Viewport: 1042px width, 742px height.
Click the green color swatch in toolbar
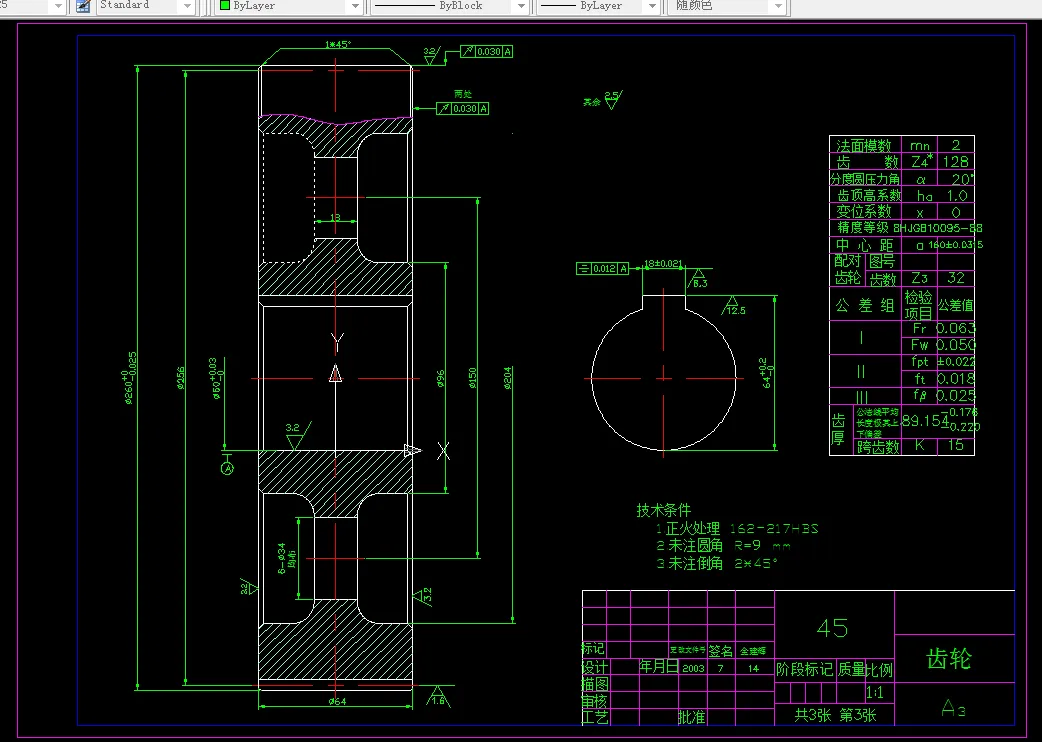(225, 5)
